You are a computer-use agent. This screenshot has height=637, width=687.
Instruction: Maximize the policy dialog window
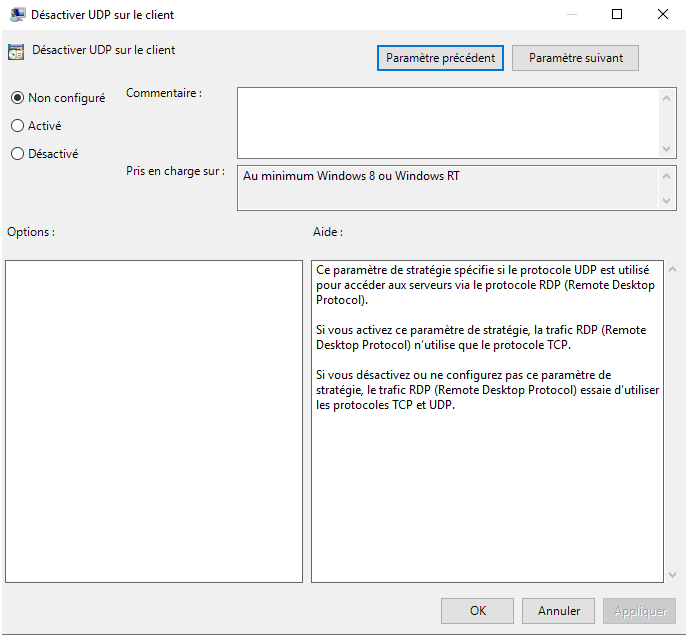coord(617,14)
